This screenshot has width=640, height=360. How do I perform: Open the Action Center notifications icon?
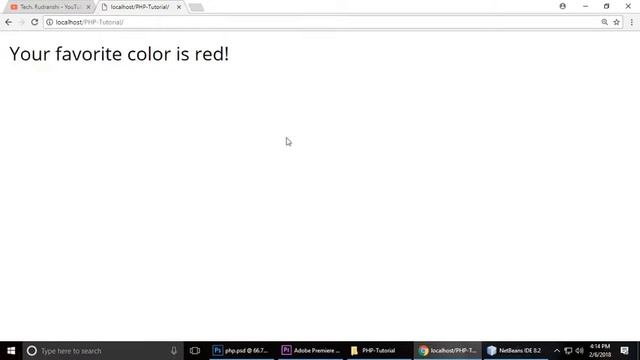624,351
